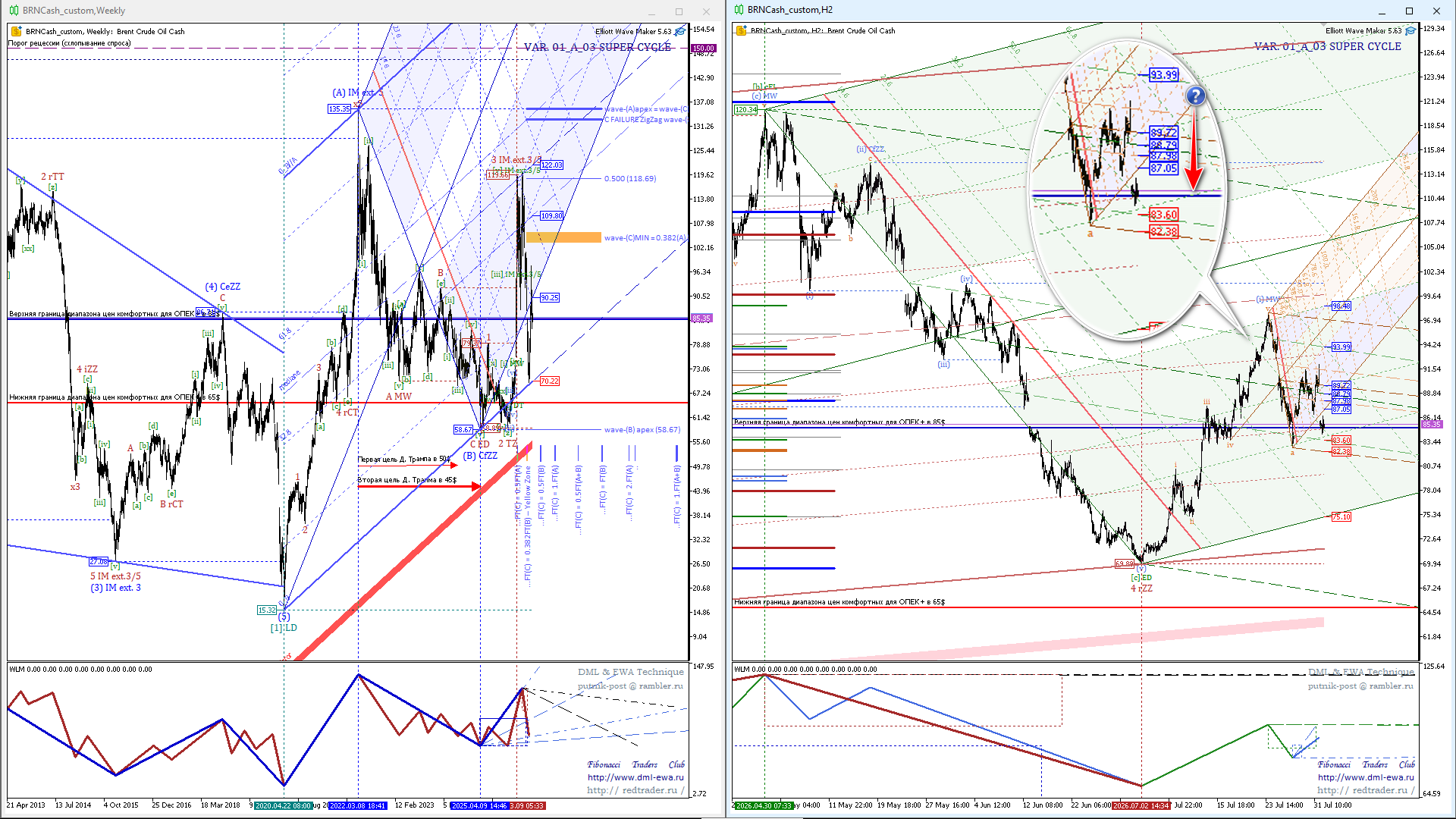Click the blue question mark icon
Image resolution: width=1456 pixels, height=819 pixels.
coord(1195,96)
